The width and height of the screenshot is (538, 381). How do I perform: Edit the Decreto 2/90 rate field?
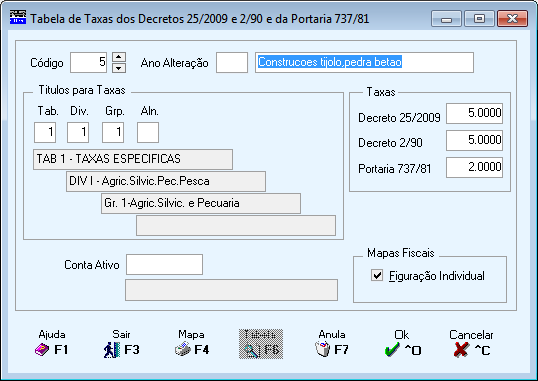475,140
